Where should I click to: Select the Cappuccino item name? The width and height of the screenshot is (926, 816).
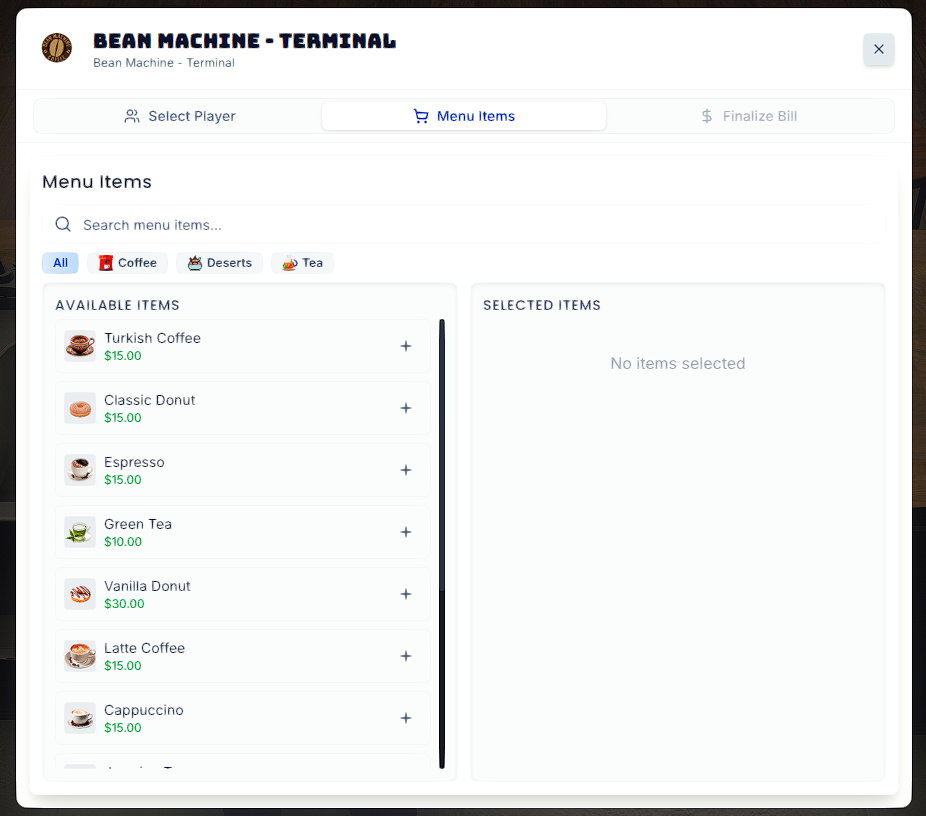pos(144,710)
